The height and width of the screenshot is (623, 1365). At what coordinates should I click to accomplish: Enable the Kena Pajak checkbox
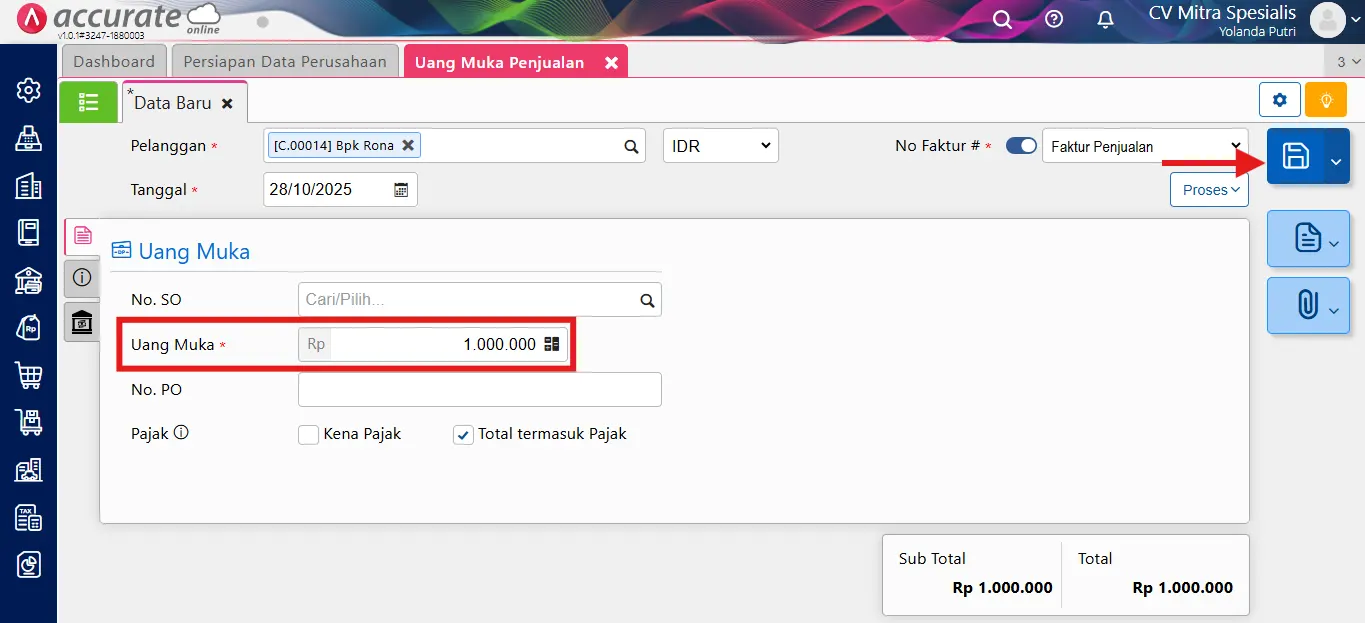(308, 434)
